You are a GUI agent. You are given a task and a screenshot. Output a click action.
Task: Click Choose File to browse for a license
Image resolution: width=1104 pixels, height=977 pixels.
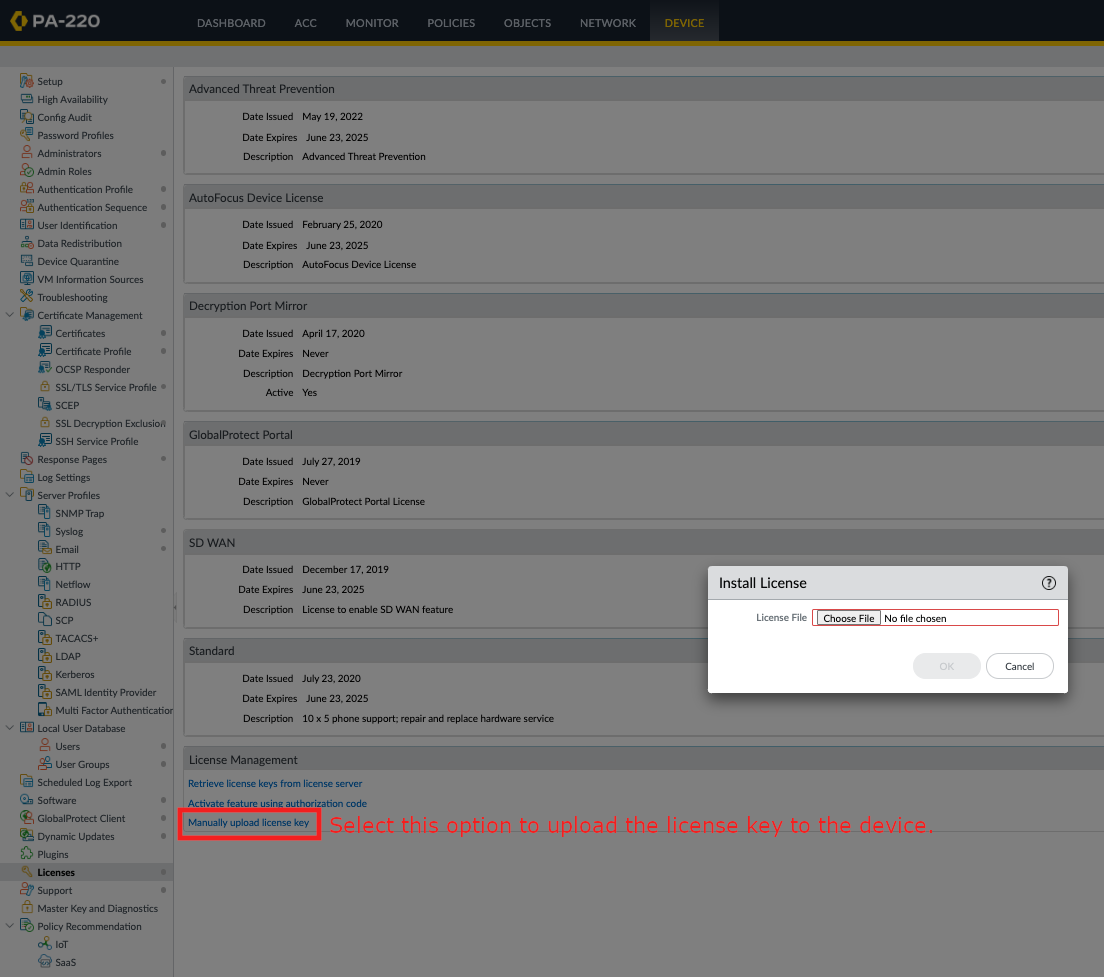pos(846,617)
